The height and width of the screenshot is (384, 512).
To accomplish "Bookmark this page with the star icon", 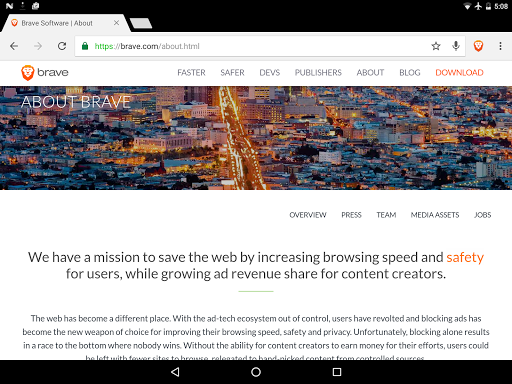I will (x=436, y=46).
